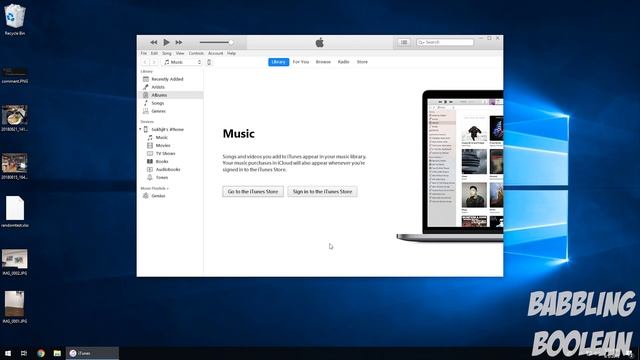Open the View menu
Screen dimensions: 640x360
pos(180,53)
